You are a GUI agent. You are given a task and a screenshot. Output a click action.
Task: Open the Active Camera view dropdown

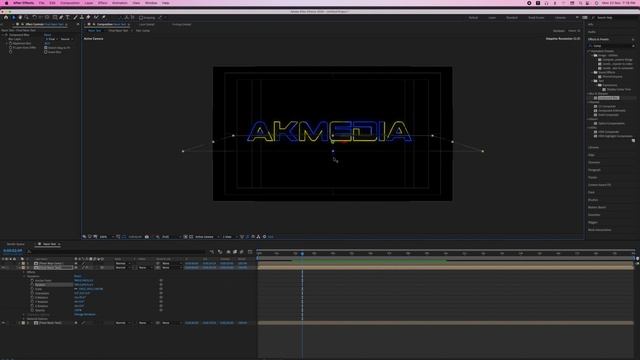(x=206, y=237)
